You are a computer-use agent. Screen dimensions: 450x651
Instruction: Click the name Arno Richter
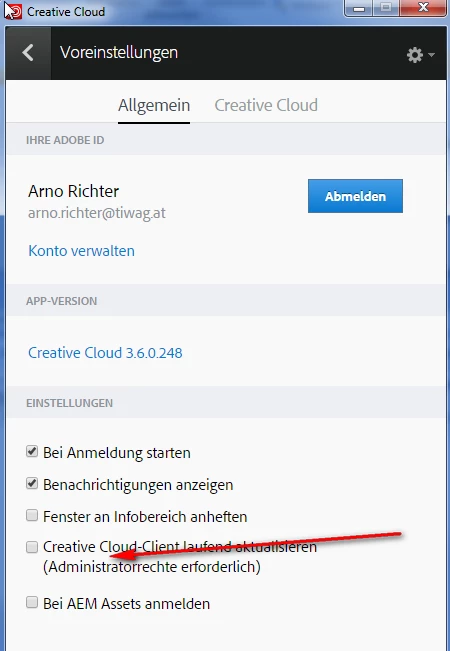73,191
